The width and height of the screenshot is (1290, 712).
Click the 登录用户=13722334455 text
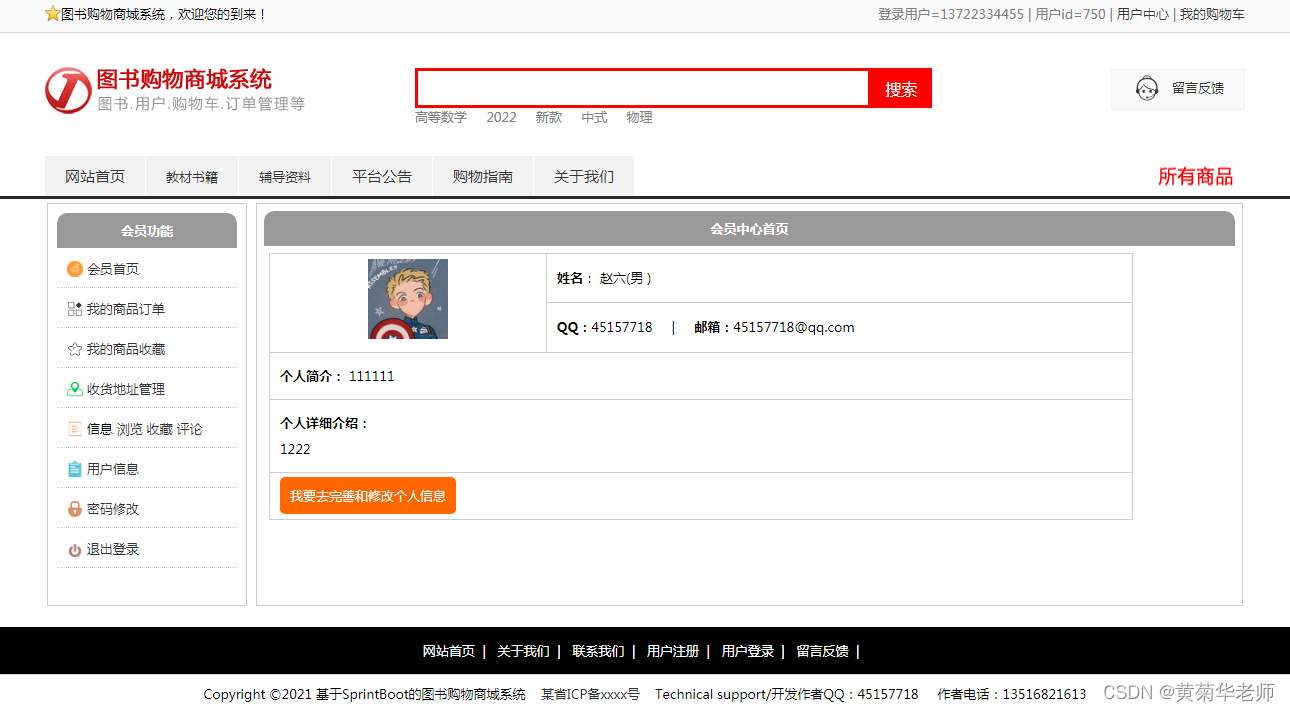coord(951,14)
